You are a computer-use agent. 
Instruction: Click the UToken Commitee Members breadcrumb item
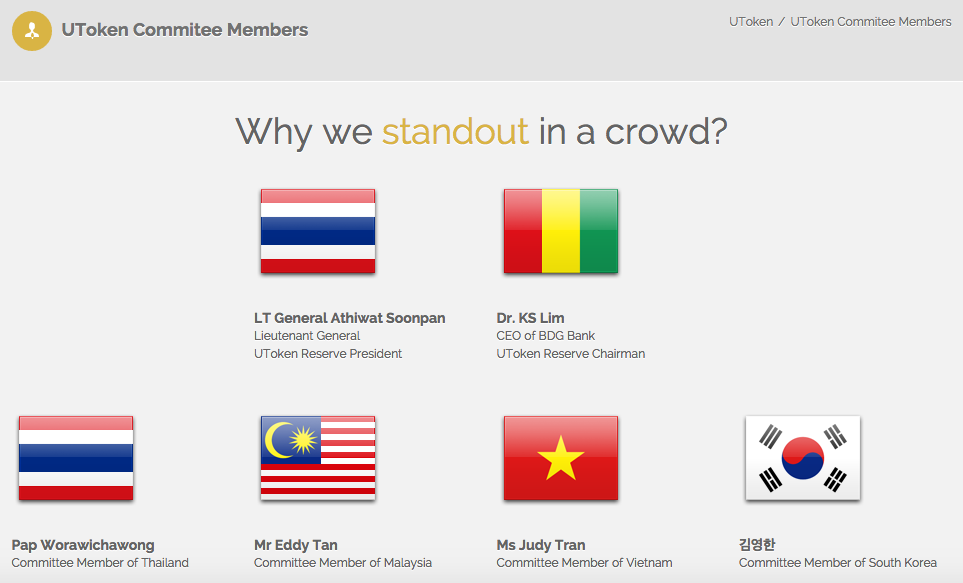point(870,21)
